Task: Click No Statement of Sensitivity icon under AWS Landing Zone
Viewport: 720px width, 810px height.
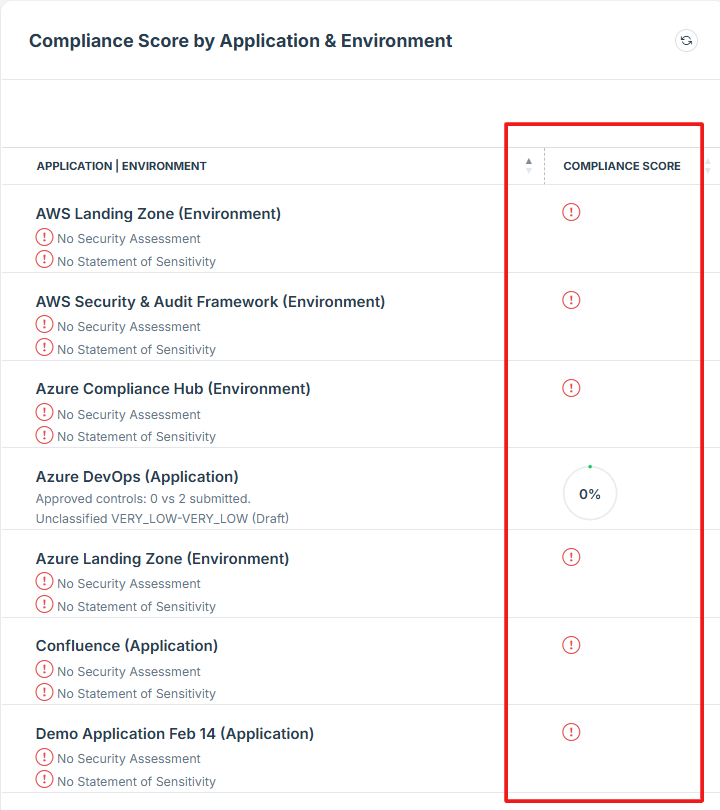Action: pyautogui.click(x=45, y=260)
